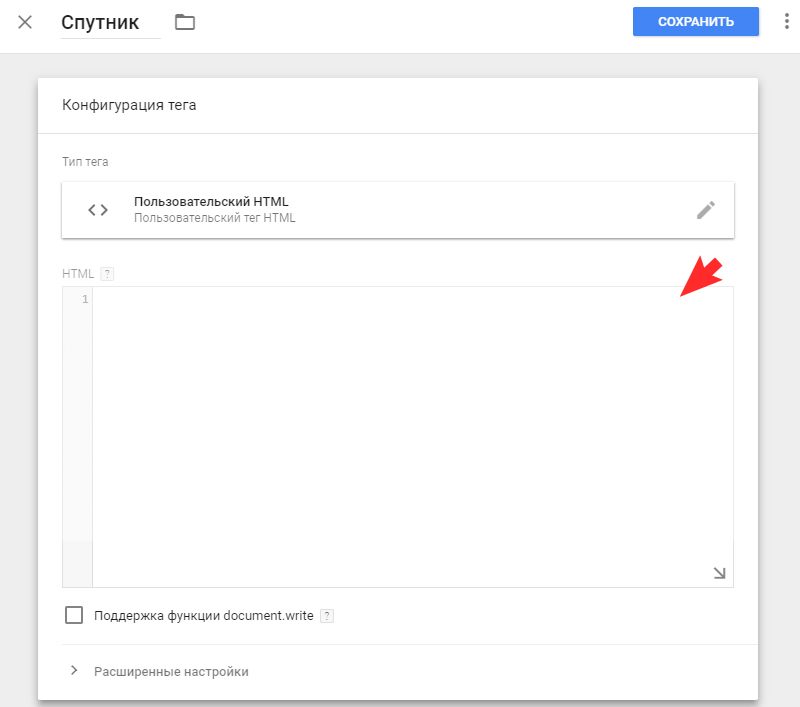
Task: Click line number 1 in the editor gutter
Action: point(85,299)
